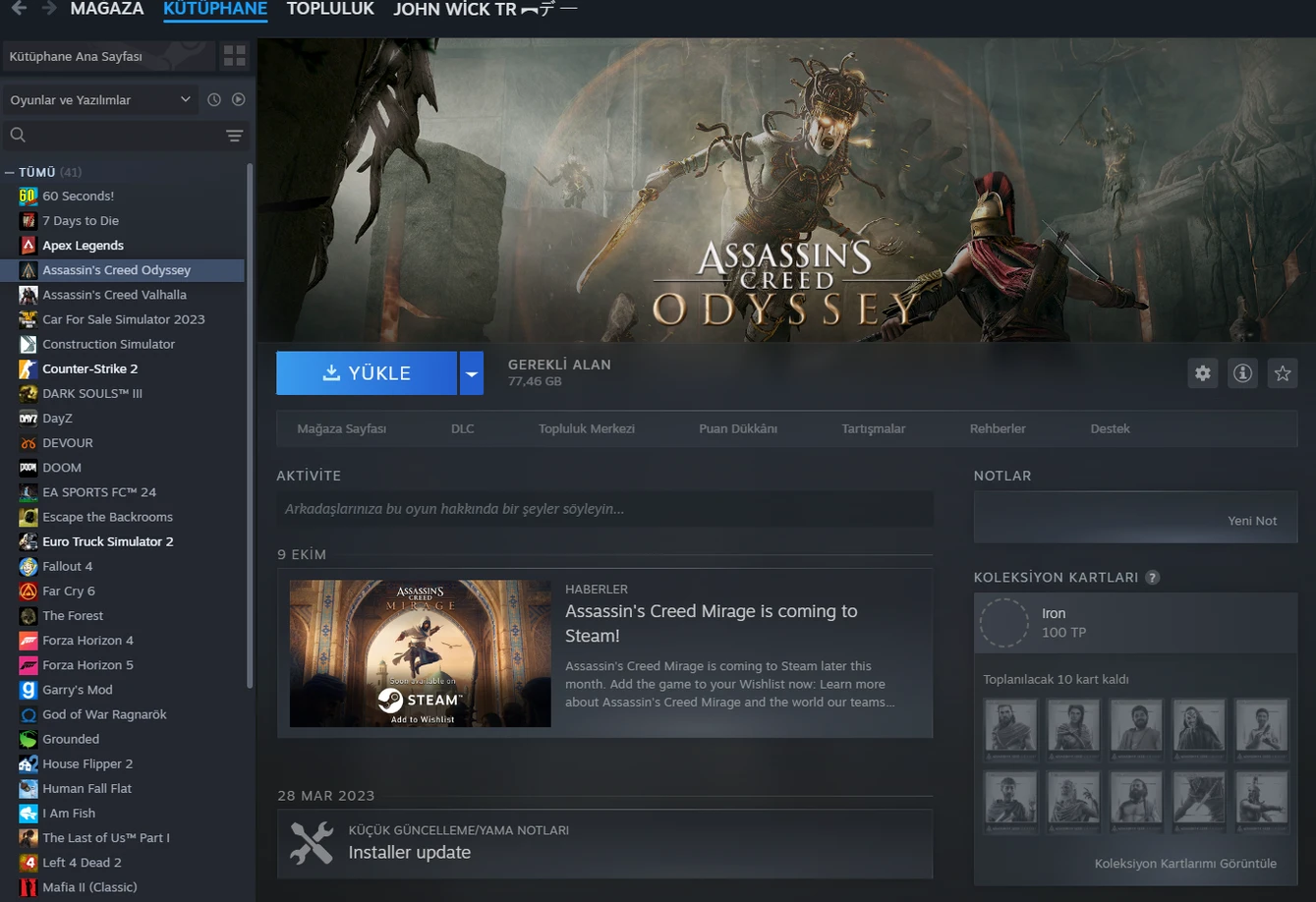Go forward with the right arrow
The width and height of the screenshot is (1316, 902).
coord(49,9)
